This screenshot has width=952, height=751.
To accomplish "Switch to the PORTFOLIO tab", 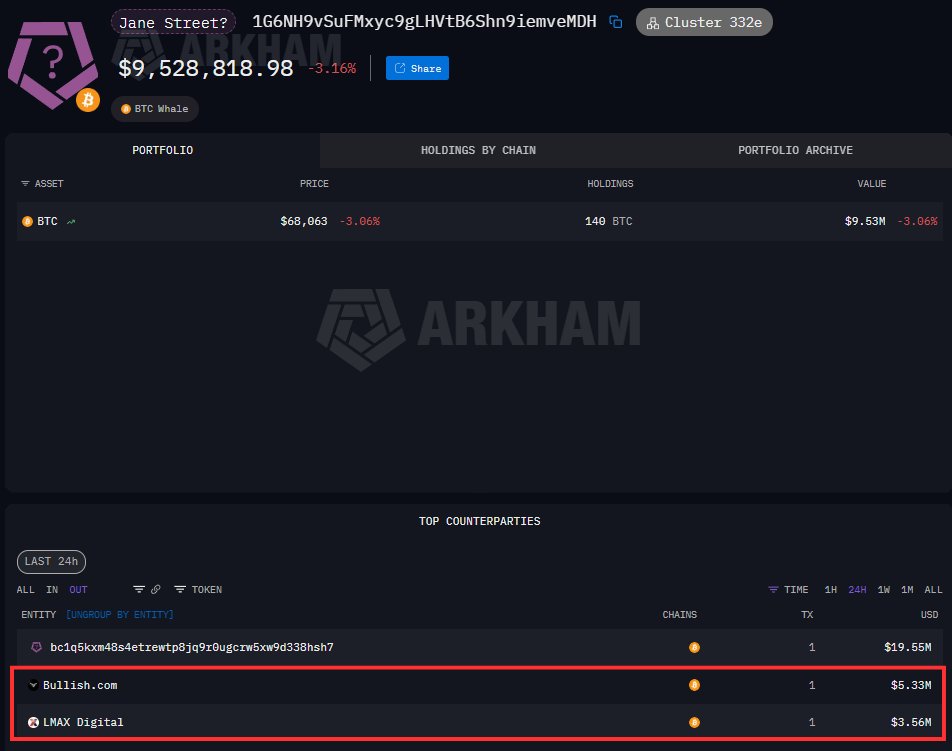I will [x=163, y=150].
